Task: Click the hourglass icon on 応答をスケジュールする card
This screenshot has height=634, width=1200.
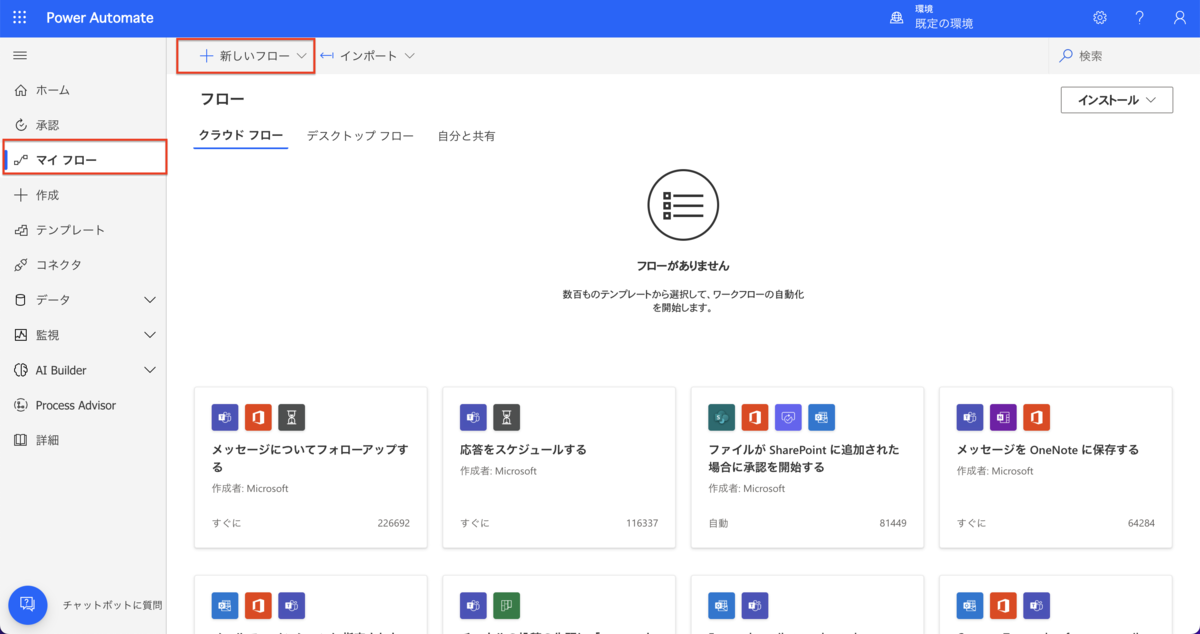Action: click(x=507, y=417)
